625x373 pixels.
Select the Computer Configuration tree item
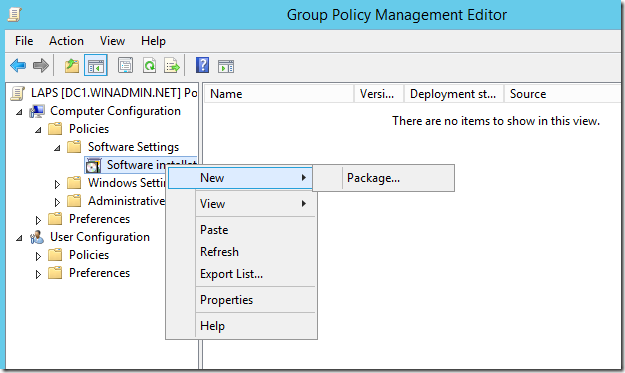[x=115, y=111]
